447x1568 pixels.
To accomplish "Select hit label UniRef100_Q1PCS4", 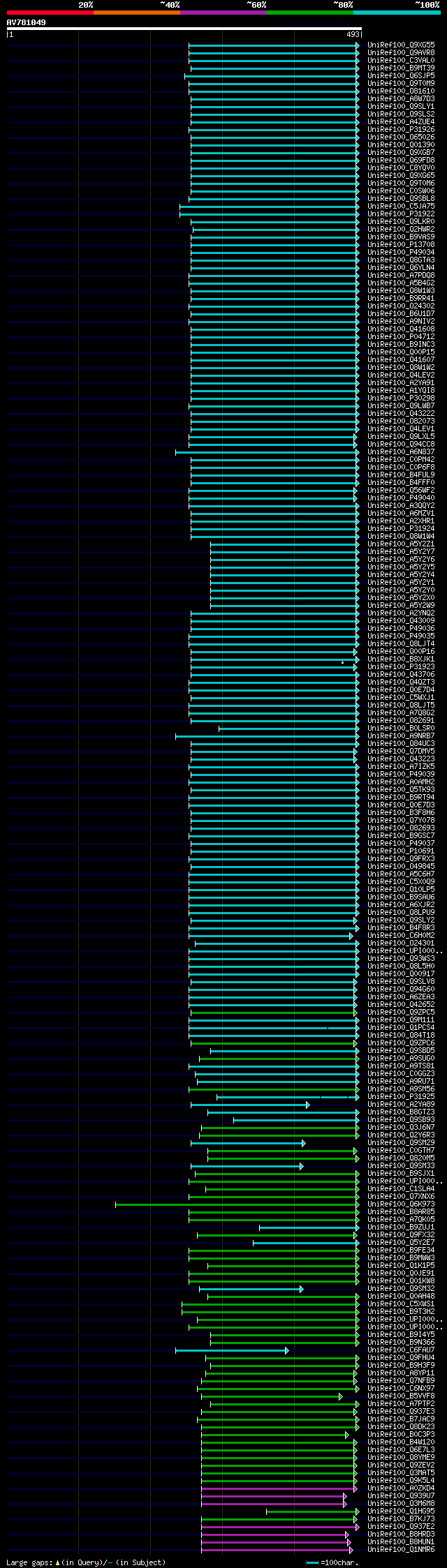I will coord(401,1027).
